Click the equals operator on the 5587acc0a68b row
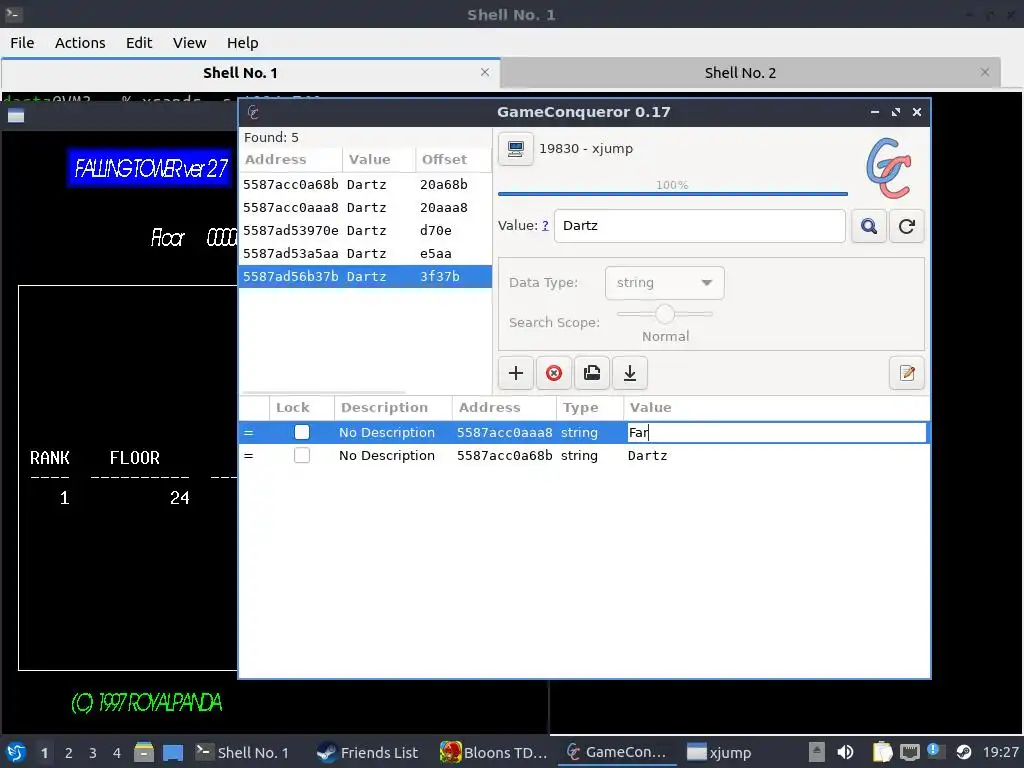Screen dimensions: 1024x768 pos(248,455)
